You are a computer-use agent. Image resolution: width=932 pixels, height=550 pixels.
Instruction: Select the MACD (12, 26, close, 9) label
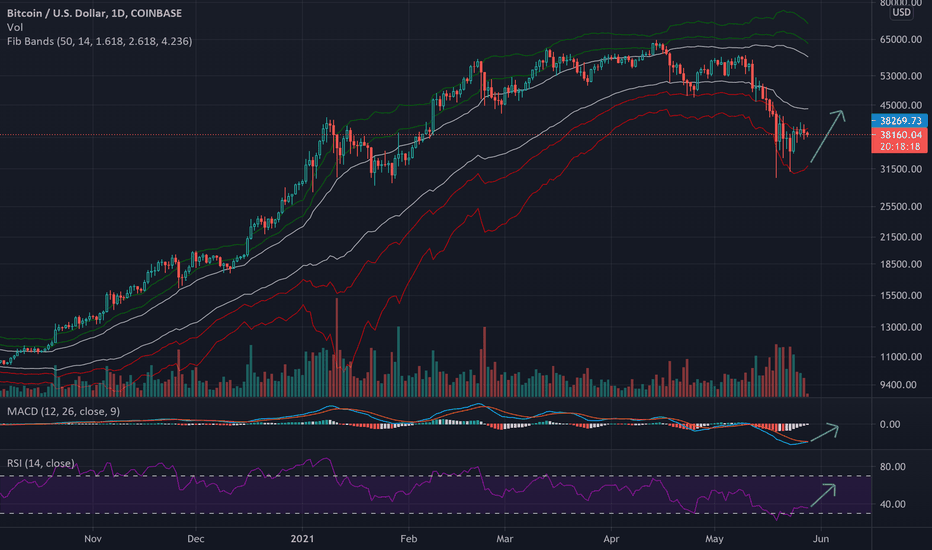tap(64, 411)
